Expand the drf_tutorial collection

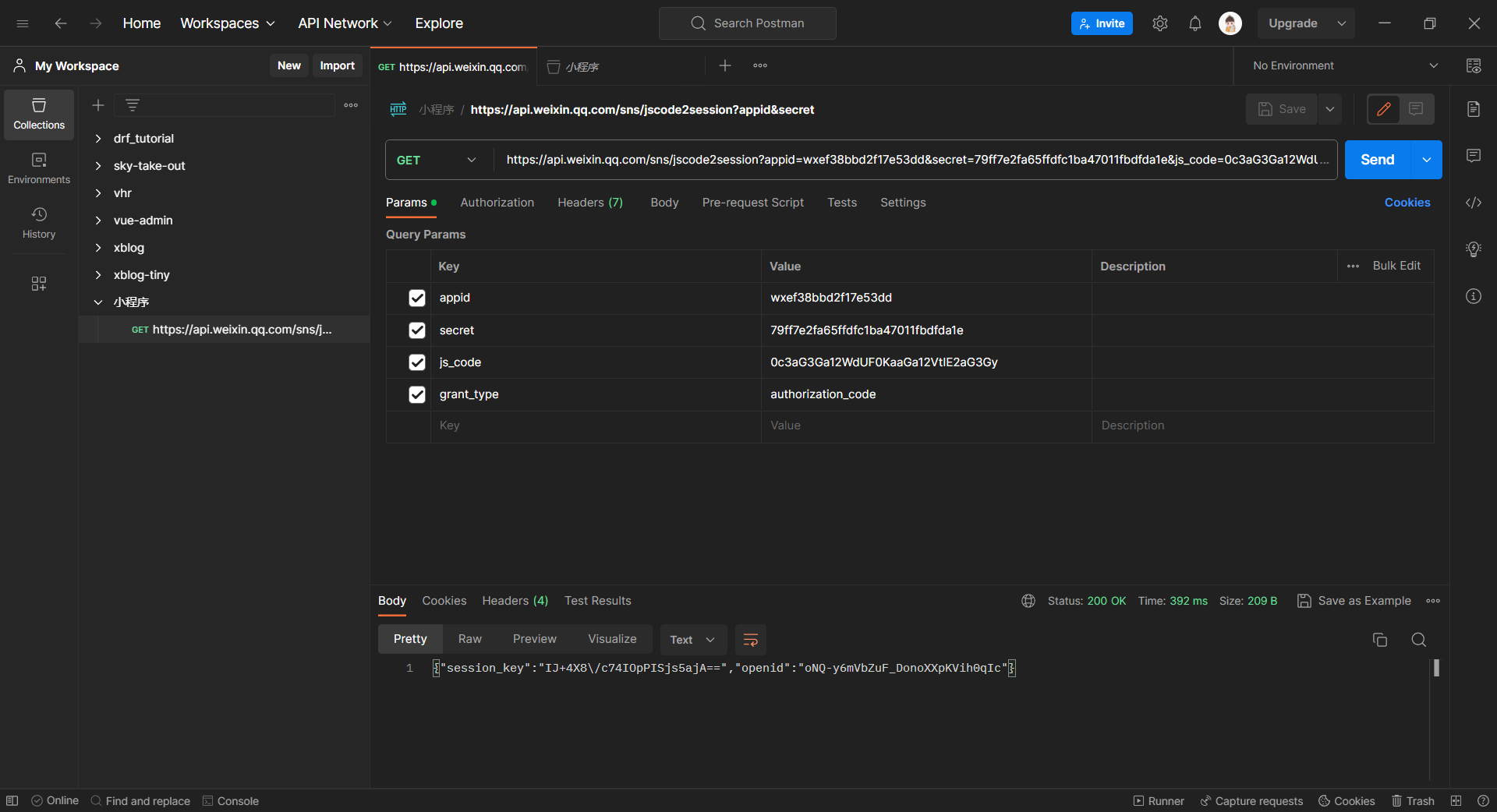98,139
